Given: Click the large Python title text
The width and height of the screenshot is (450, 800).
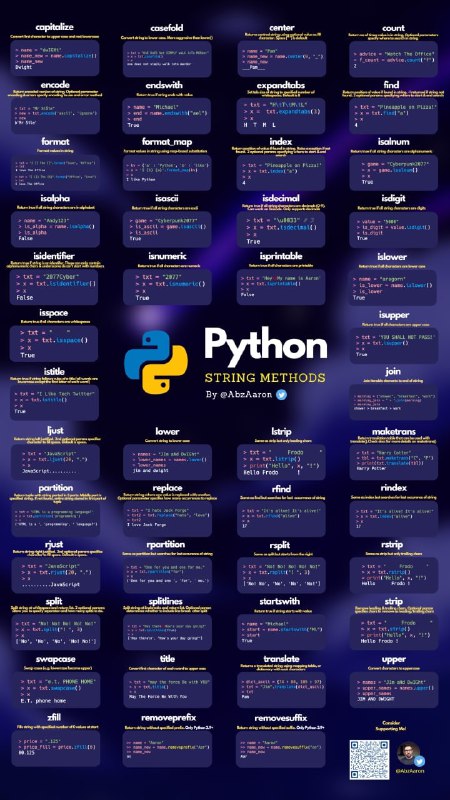Looking at the screenshot, I should click(265, 346).
